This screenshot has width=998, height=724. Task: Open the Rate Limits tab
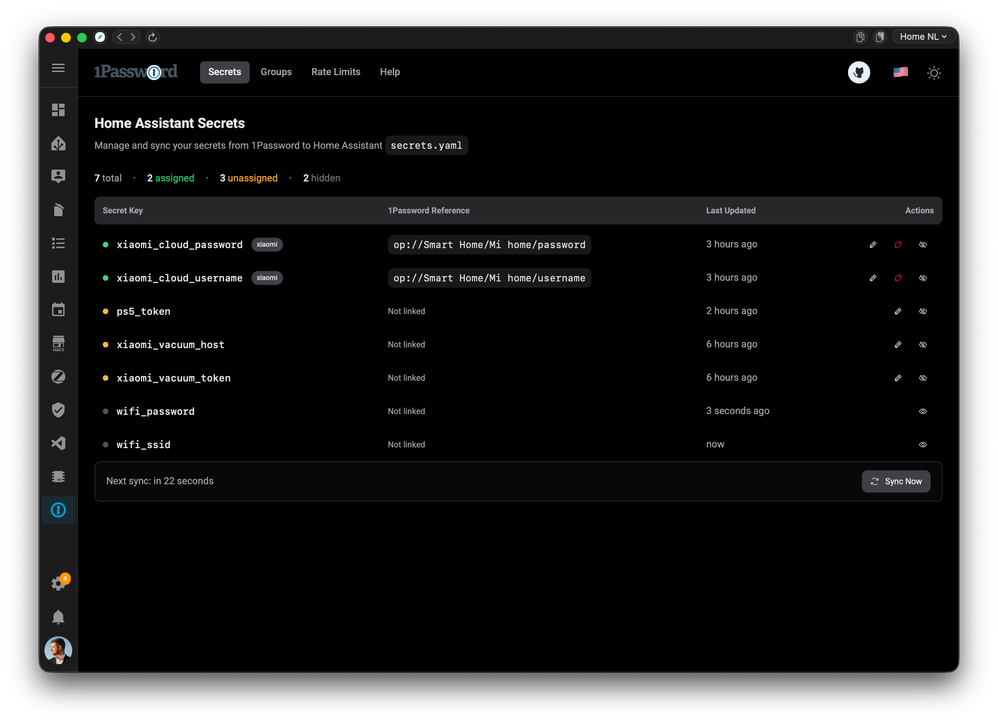click(336, 72)
